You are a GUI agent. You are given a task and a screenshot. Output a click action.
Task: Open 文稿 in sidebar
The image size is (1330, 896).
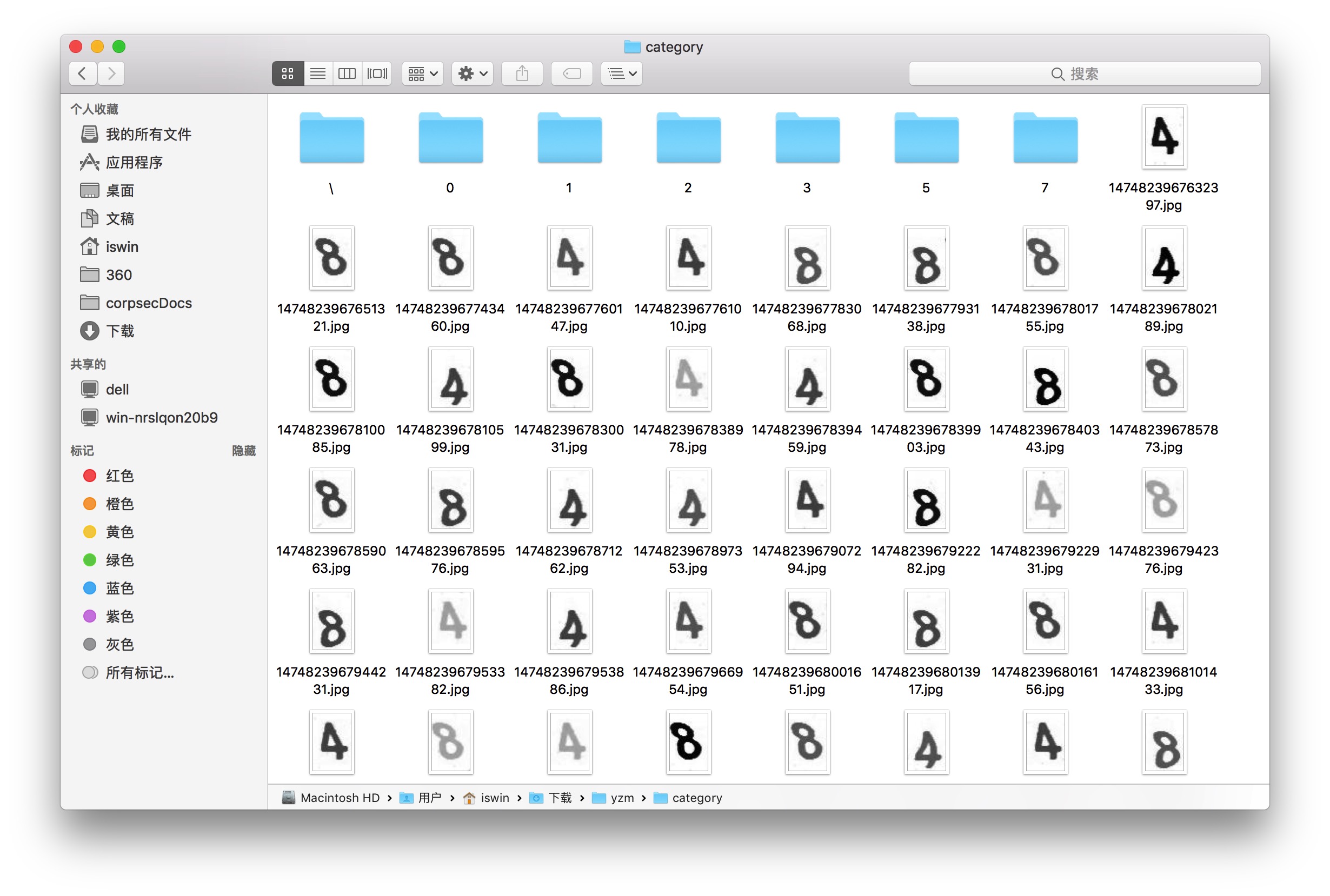[x=120, y=218]
